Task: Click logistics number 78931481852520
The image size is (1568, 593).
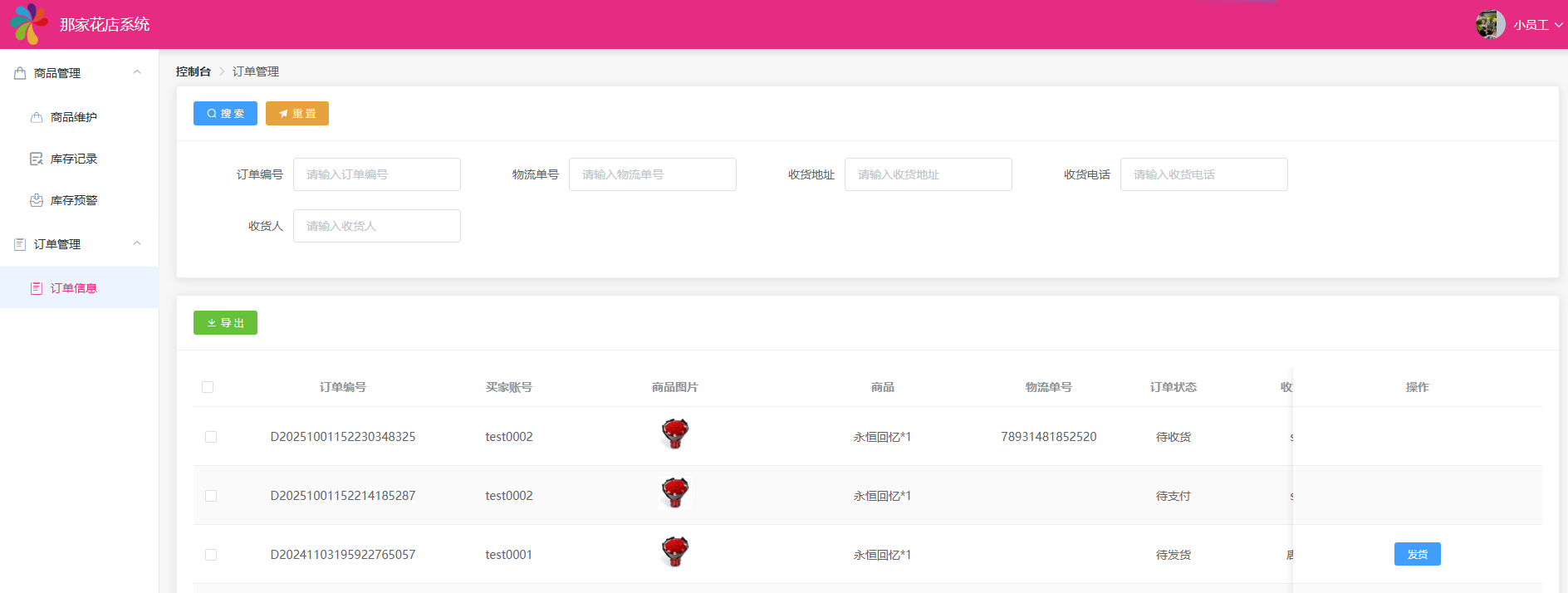Action: pos(1049,437)
